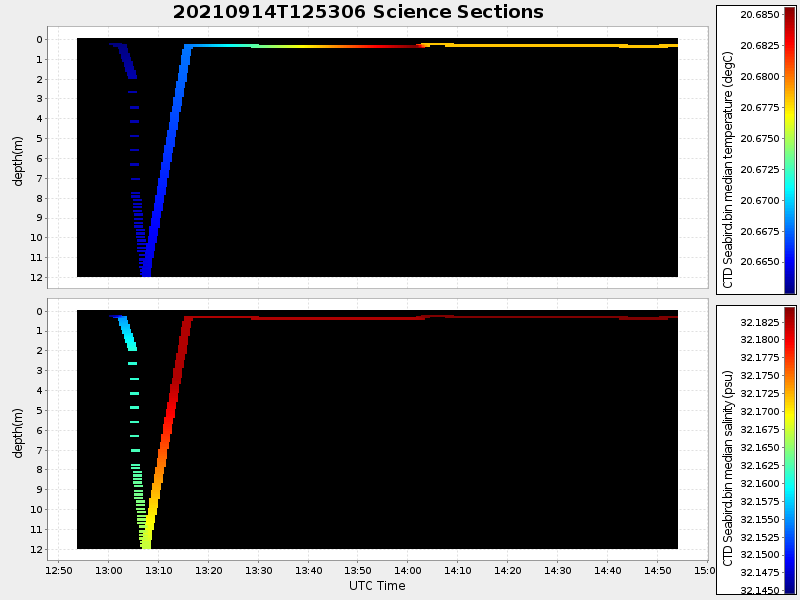800x600 pixels.
Task: Click the x-axis time tick 14:00
Action: point(408,570)
